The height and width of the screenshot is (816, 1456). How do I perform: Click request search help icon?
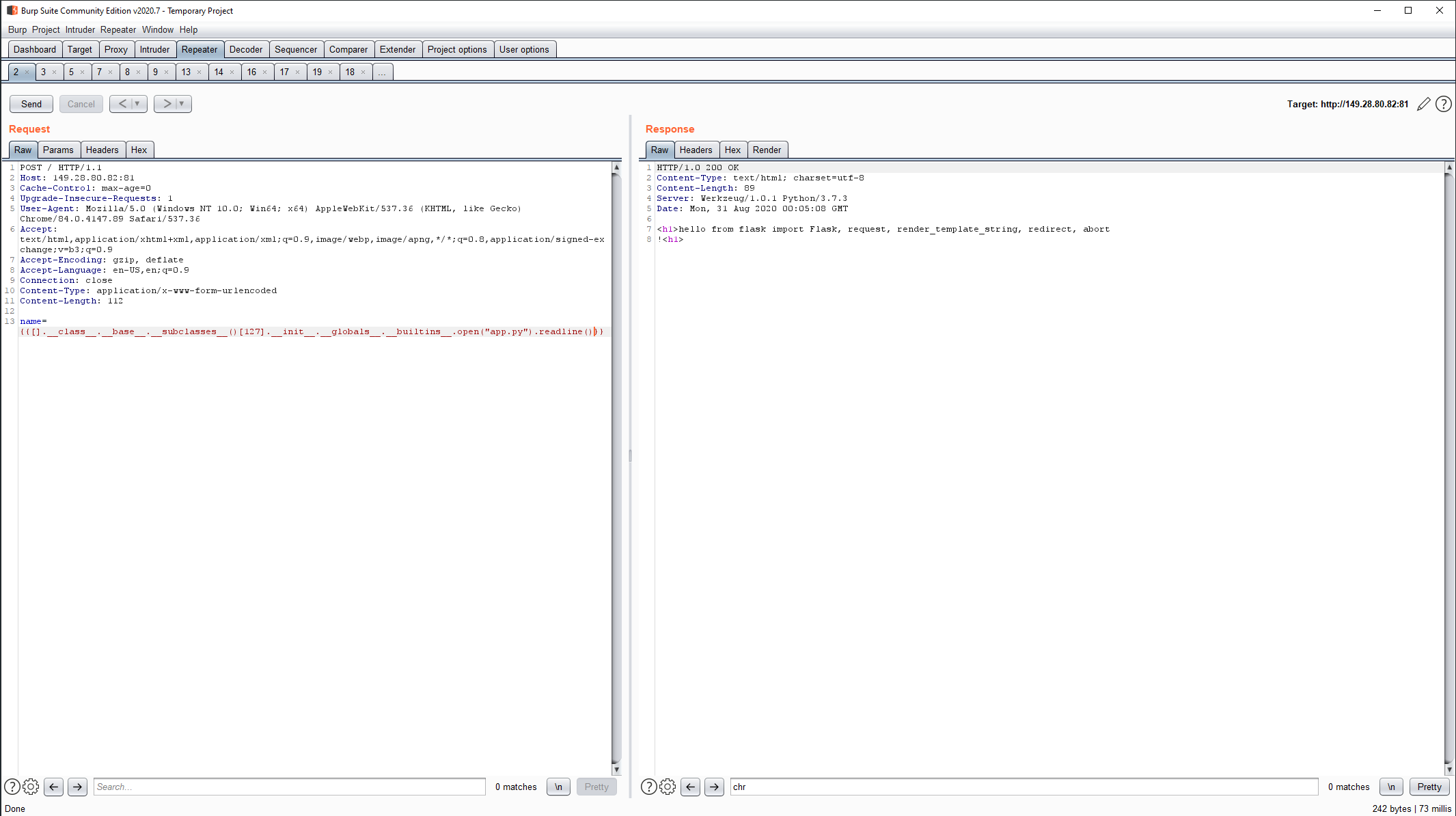click(x=12, y=787)
